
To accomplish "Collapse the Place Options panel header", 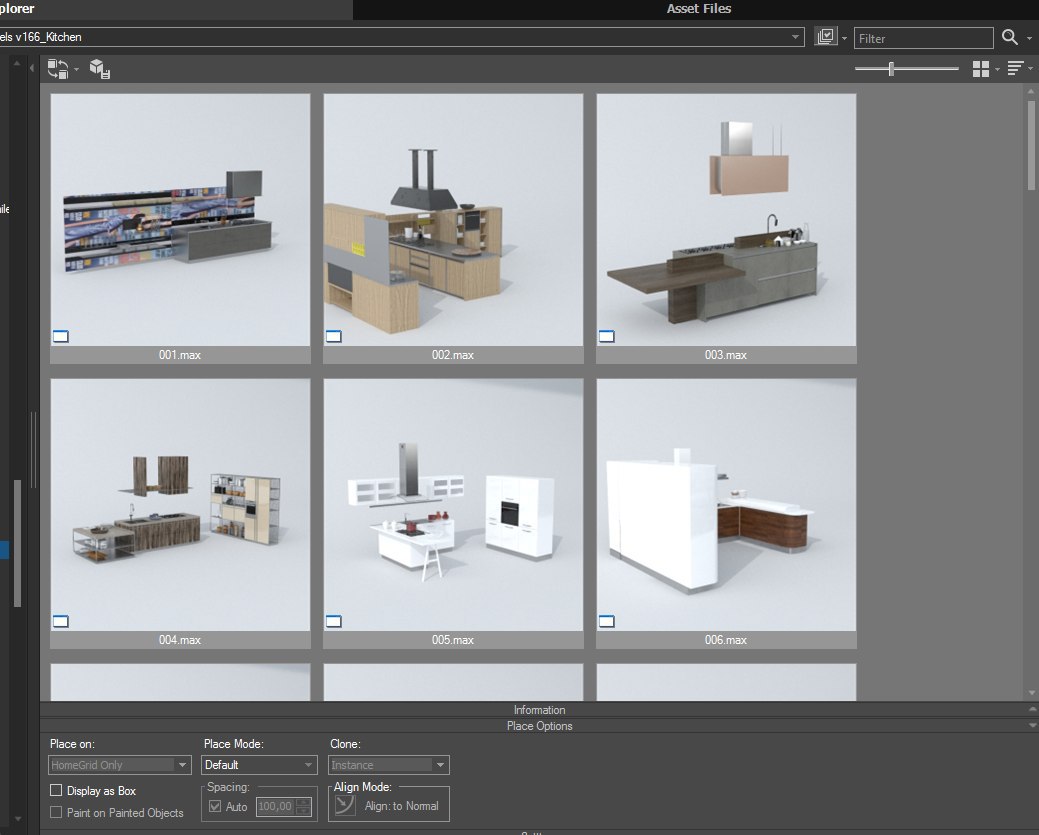I will [x=539, y=726].
